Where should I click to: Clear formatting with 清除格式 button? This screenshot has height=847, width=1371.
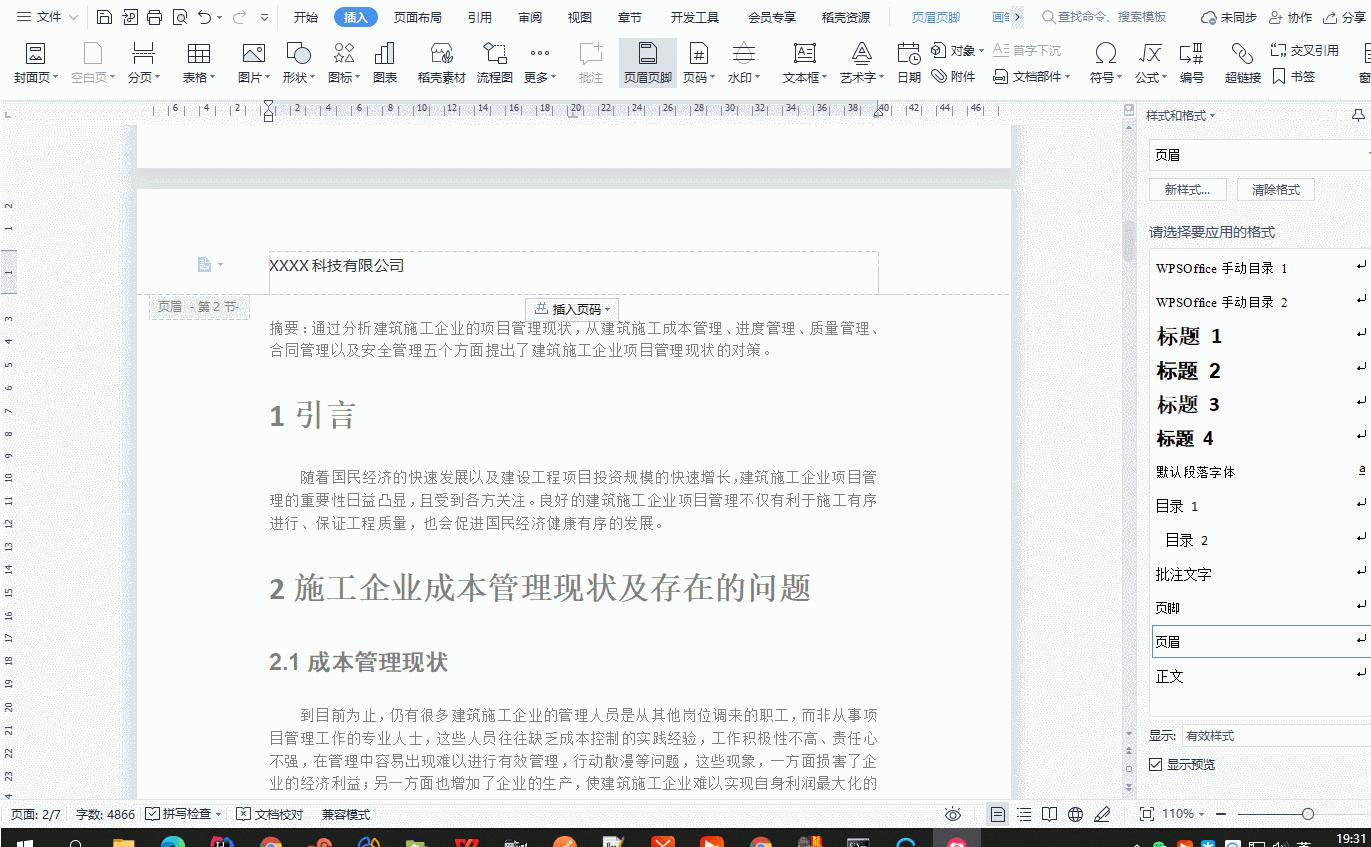(x=1275, y=189)
